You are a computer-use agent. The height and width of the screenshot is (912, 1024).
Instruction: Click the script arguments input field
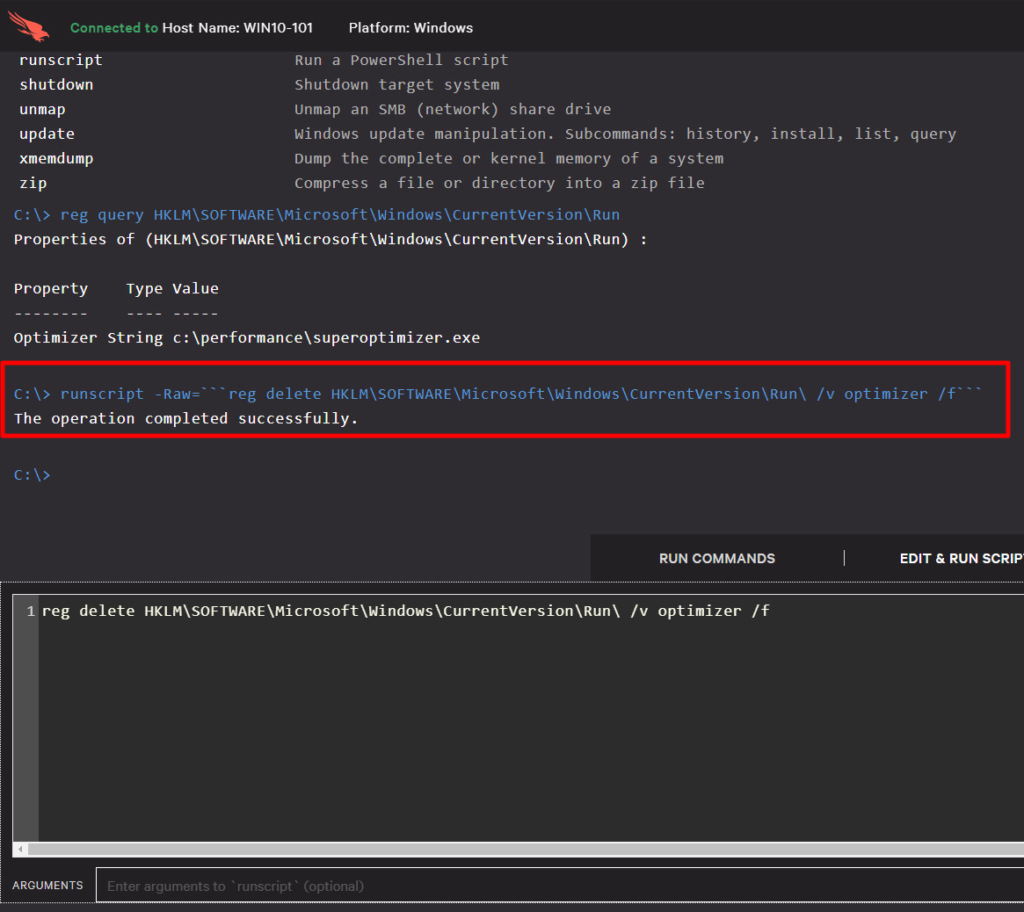pos(560,885)
